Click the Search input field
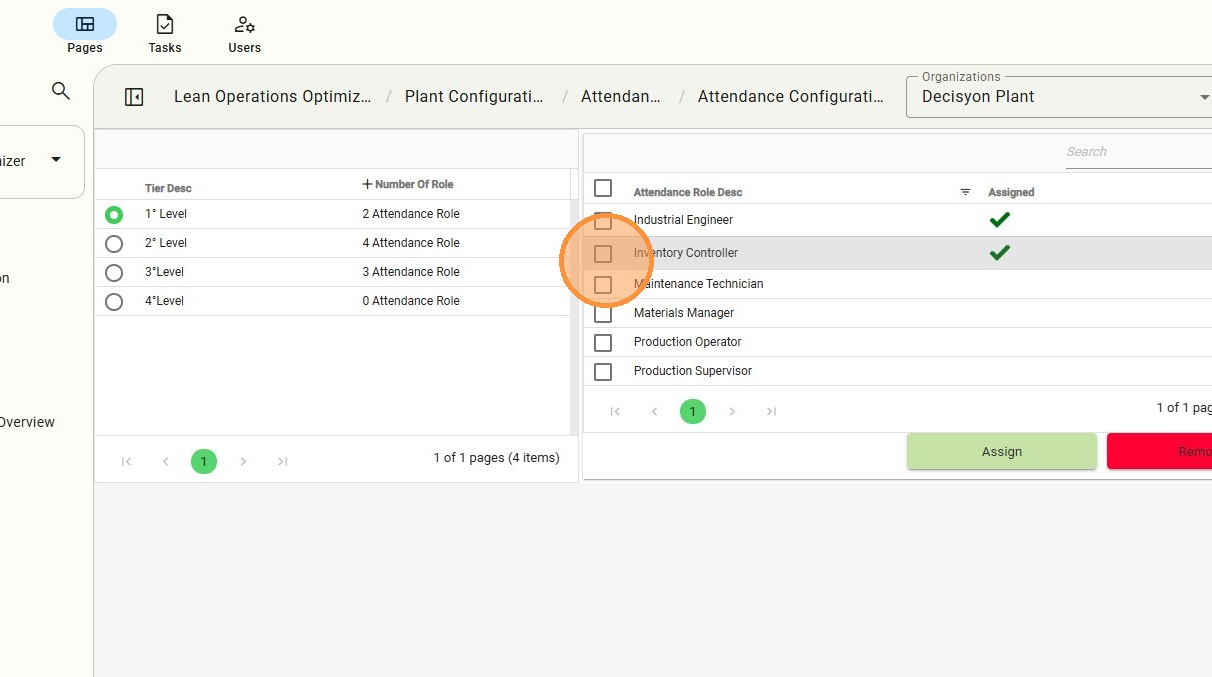This screenshot has width=1212, height=677. [1135, 152]
